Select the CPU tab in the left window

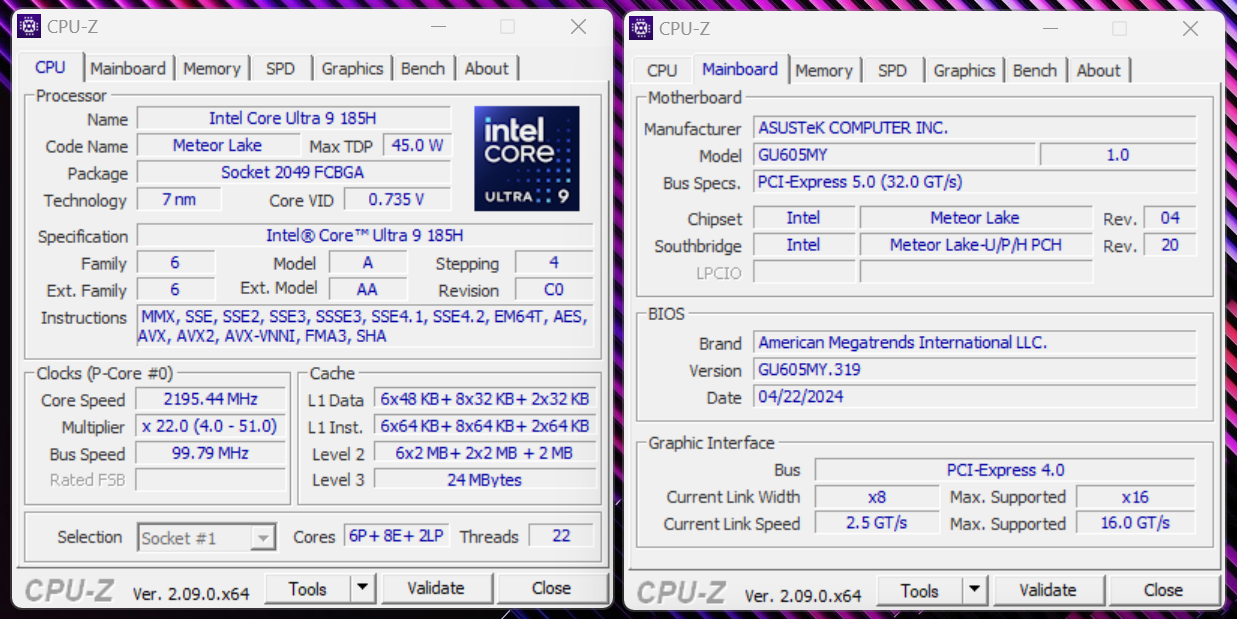click(x=50, y=67)
